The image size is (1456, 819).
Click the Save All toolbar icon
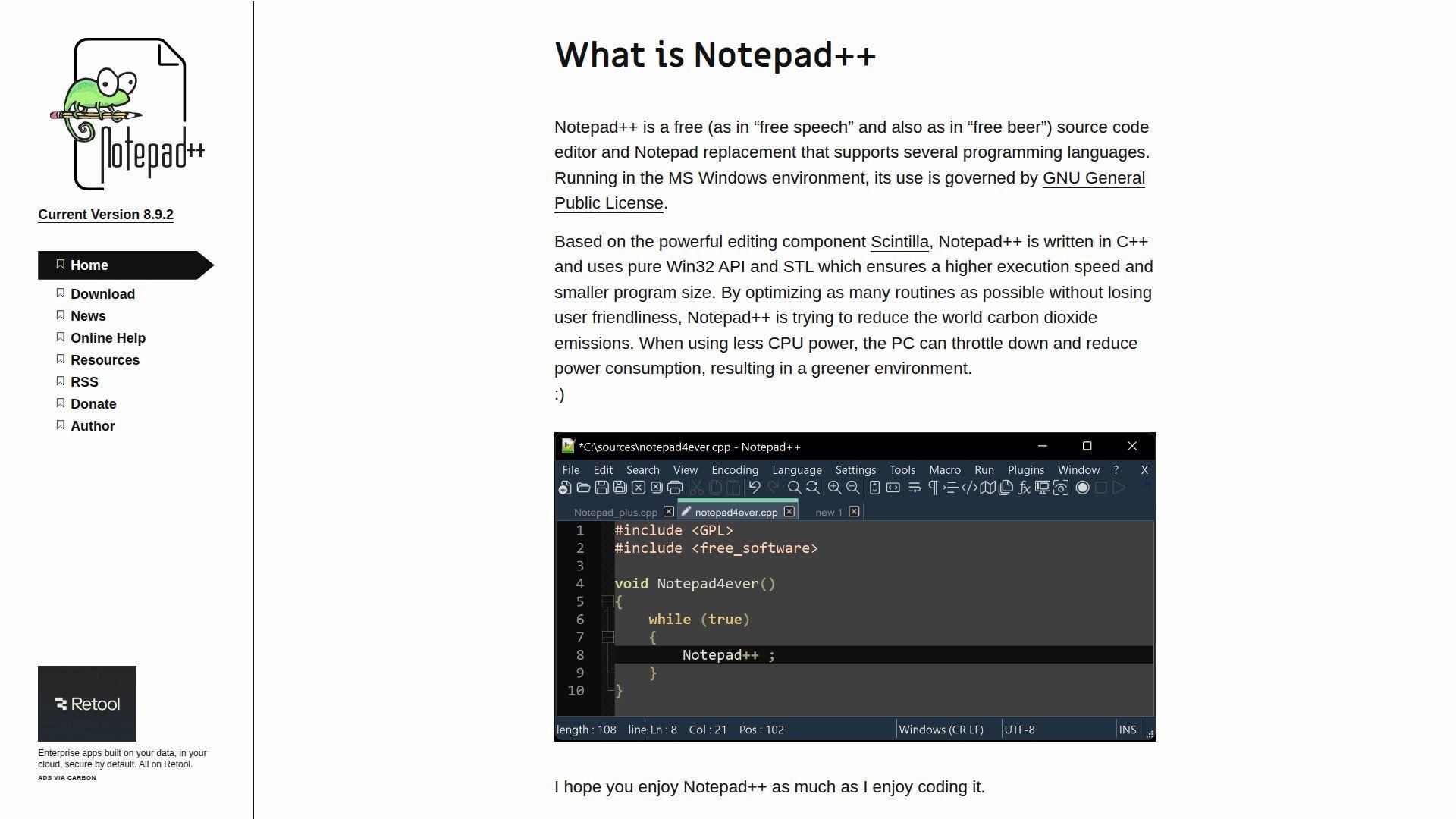[620, 488]
